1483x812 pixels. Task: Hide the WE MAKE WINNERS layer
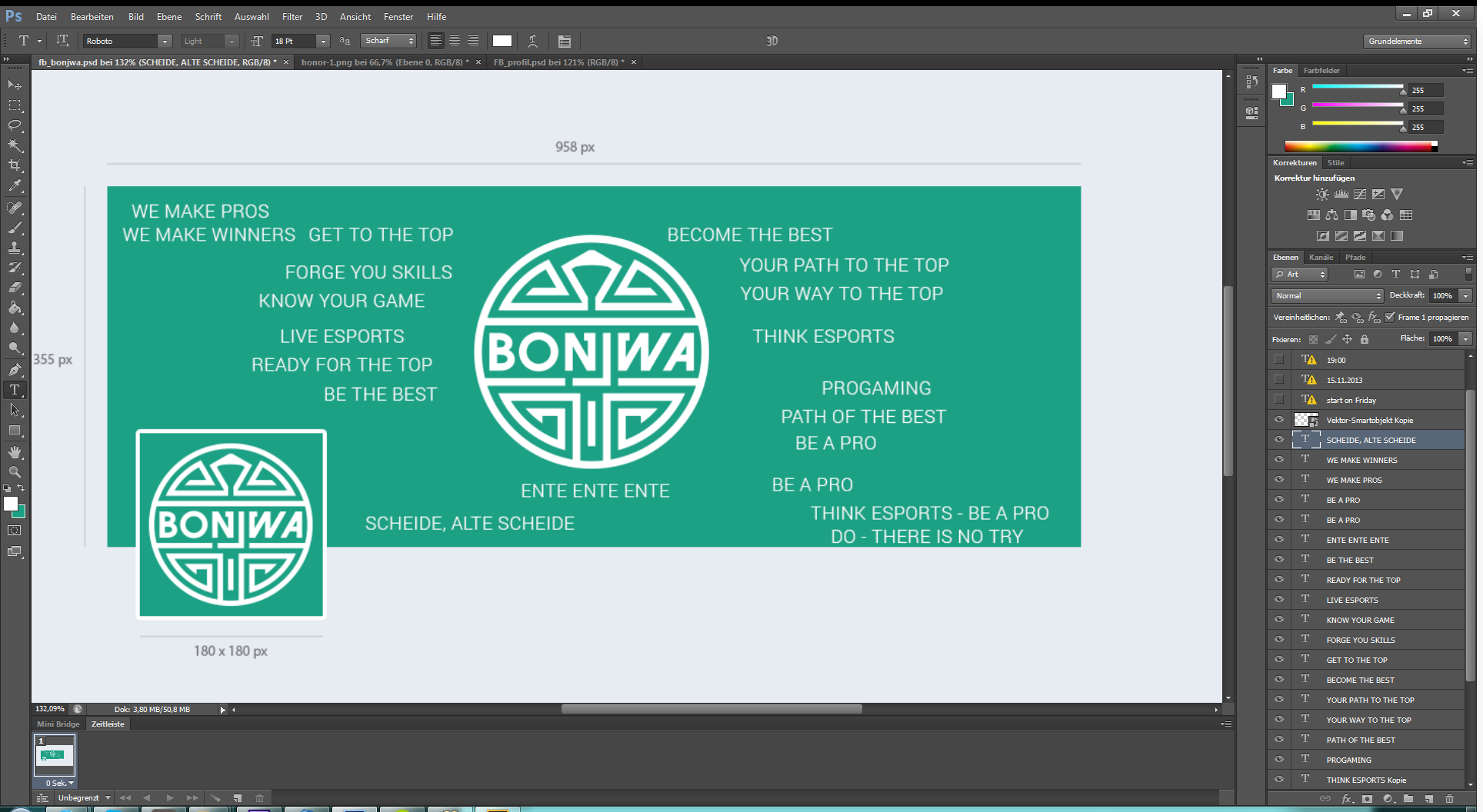tap(1279, 460)
